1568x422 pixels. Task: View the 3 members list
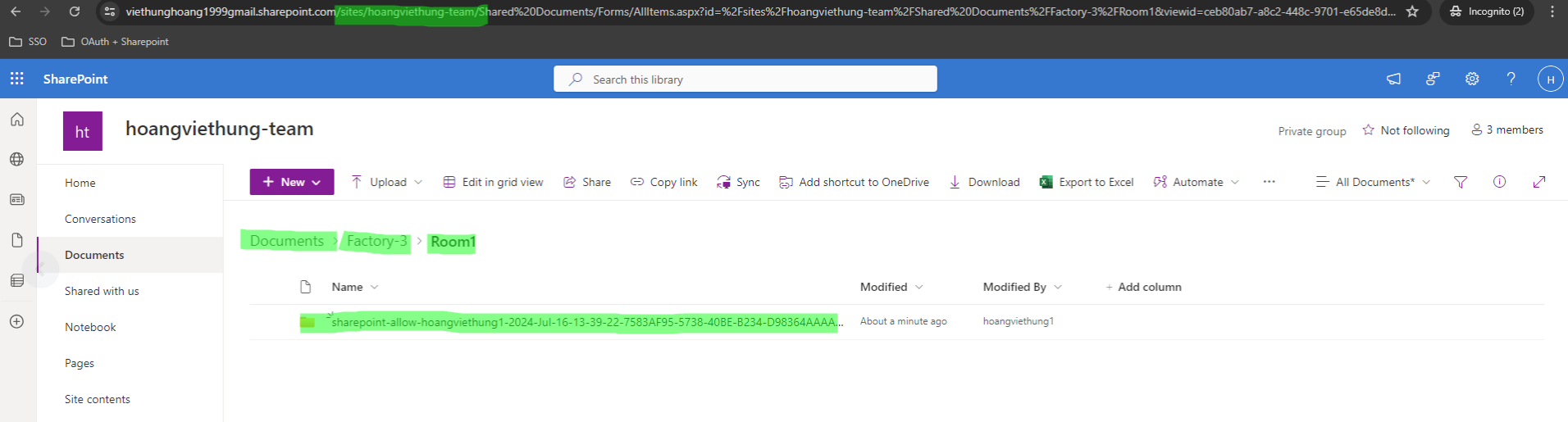click(x=1507, y=129)
